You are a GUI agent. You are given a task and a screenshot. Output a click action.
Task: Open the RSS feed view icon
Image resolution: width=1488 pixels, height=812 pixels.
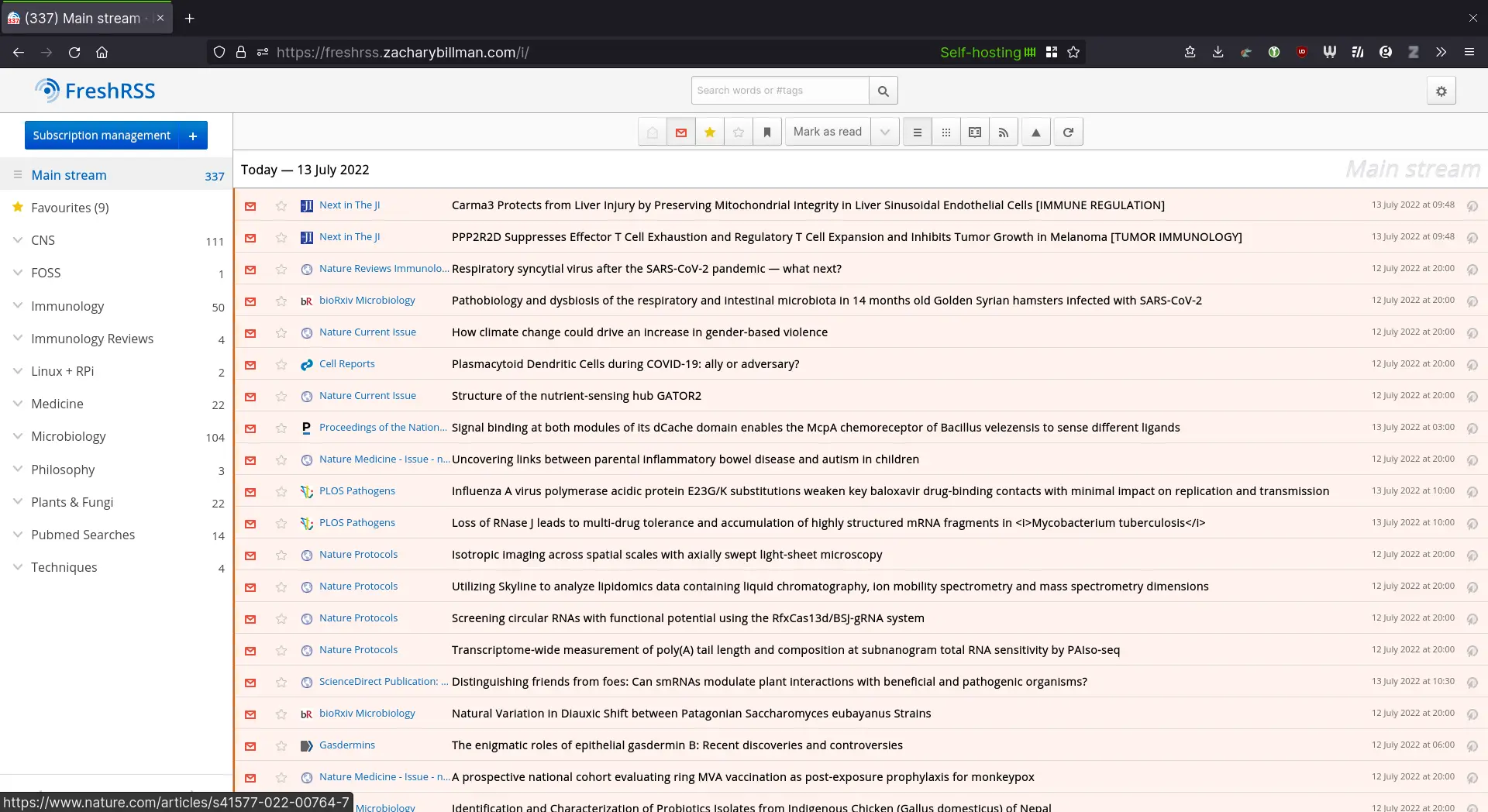[1003, 132]
